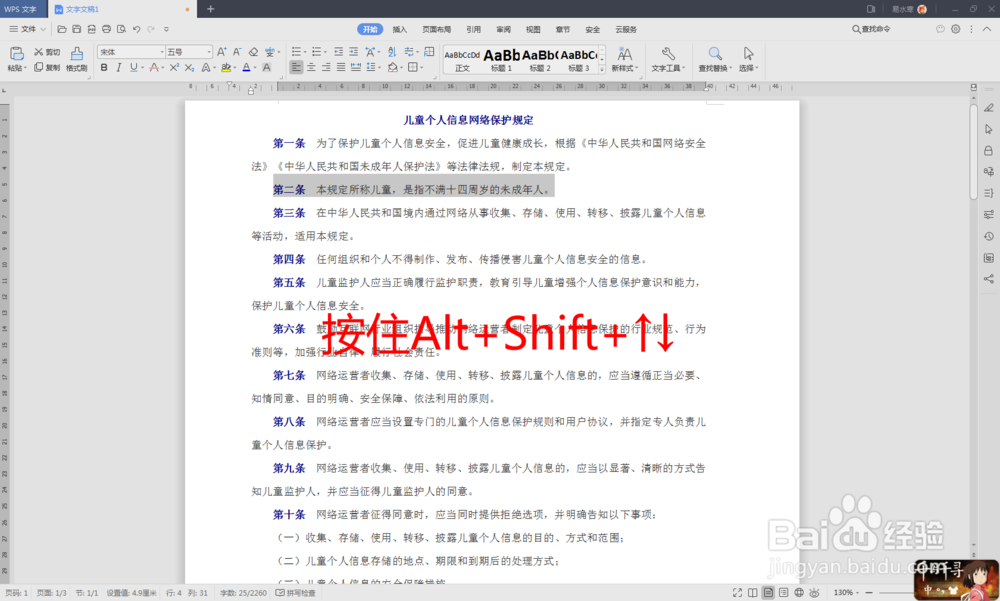Viewport: 1000px width, 601px height.
Task: Switch to the 插入 ribbon tab
Action: pyautogui.click(x=399, y=29)
